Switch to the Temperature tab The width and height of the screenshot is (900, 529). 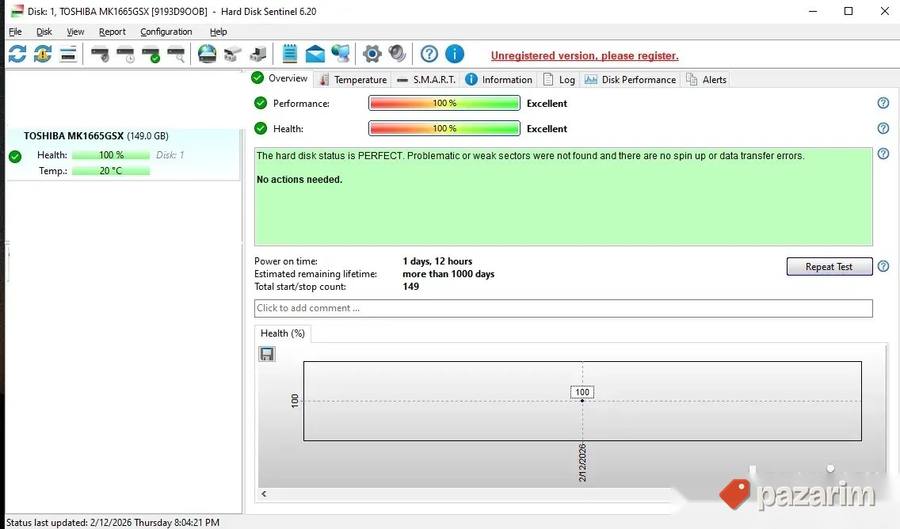coord(353,80)
